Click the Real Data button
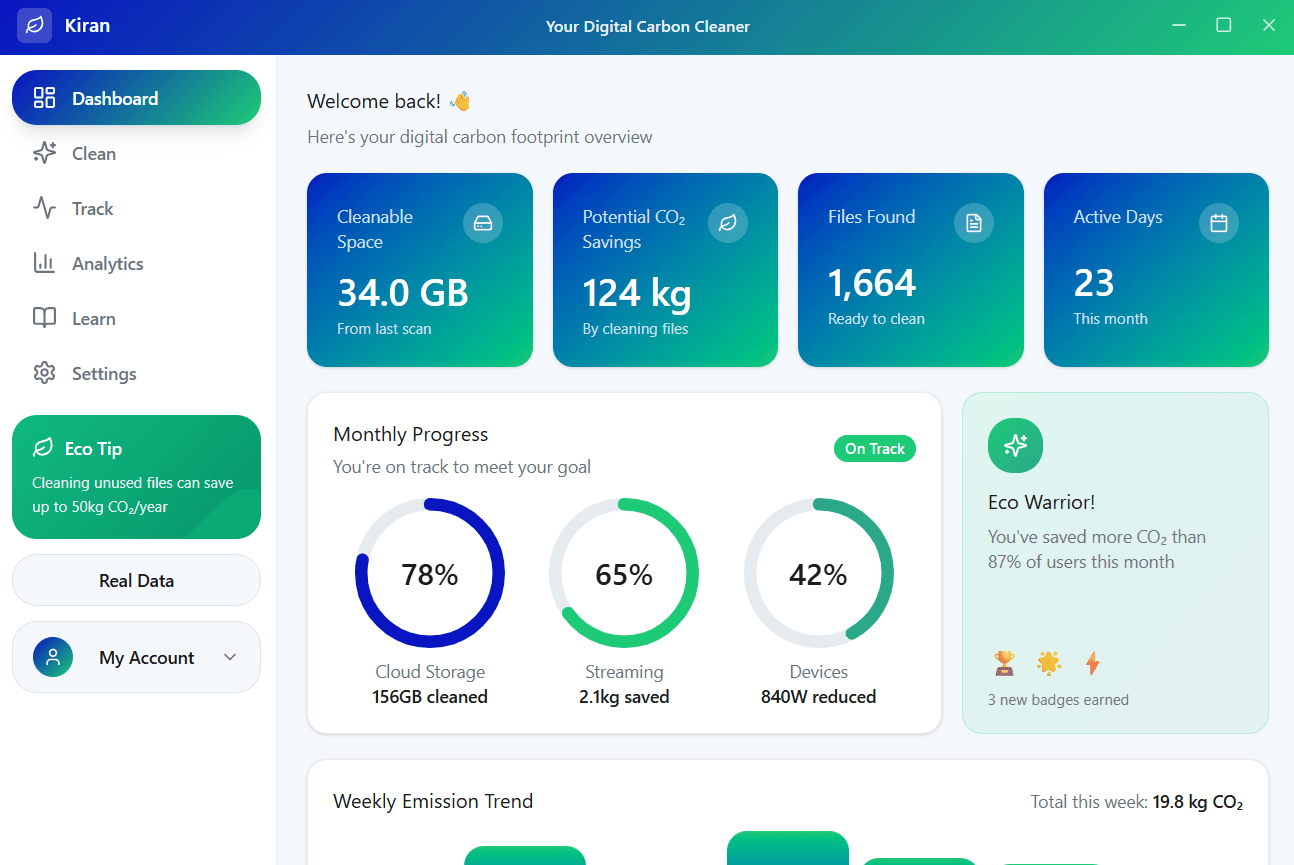The height and width of the screenshot is (865, 1294). click(136, 580)
